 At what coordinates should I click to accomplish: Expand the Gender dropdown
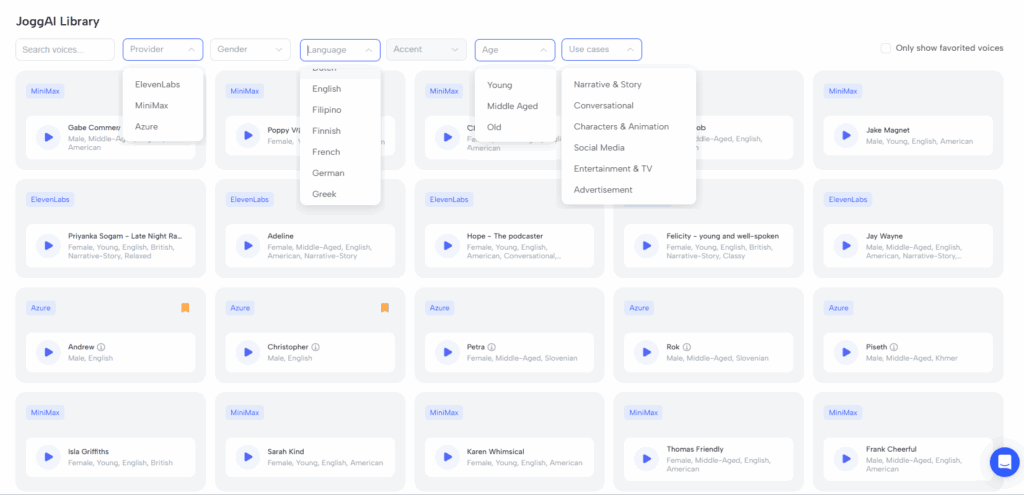[250, 49]
